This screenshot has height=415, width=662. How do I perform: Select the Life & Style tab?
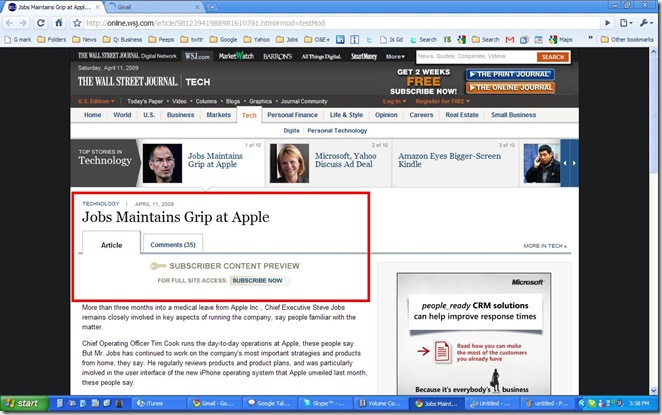tap(346, 115)
